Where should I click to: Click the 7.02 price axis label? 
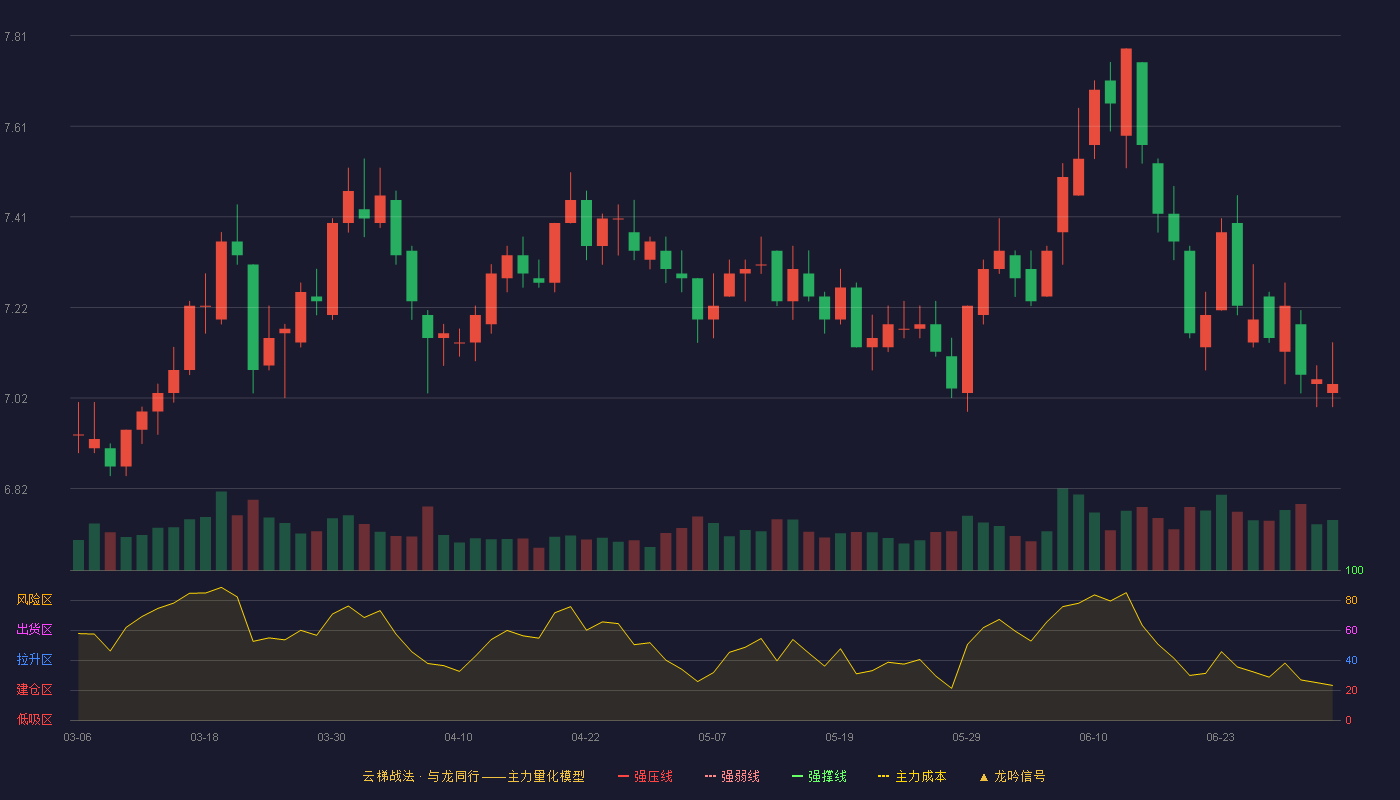pos(15,398)
